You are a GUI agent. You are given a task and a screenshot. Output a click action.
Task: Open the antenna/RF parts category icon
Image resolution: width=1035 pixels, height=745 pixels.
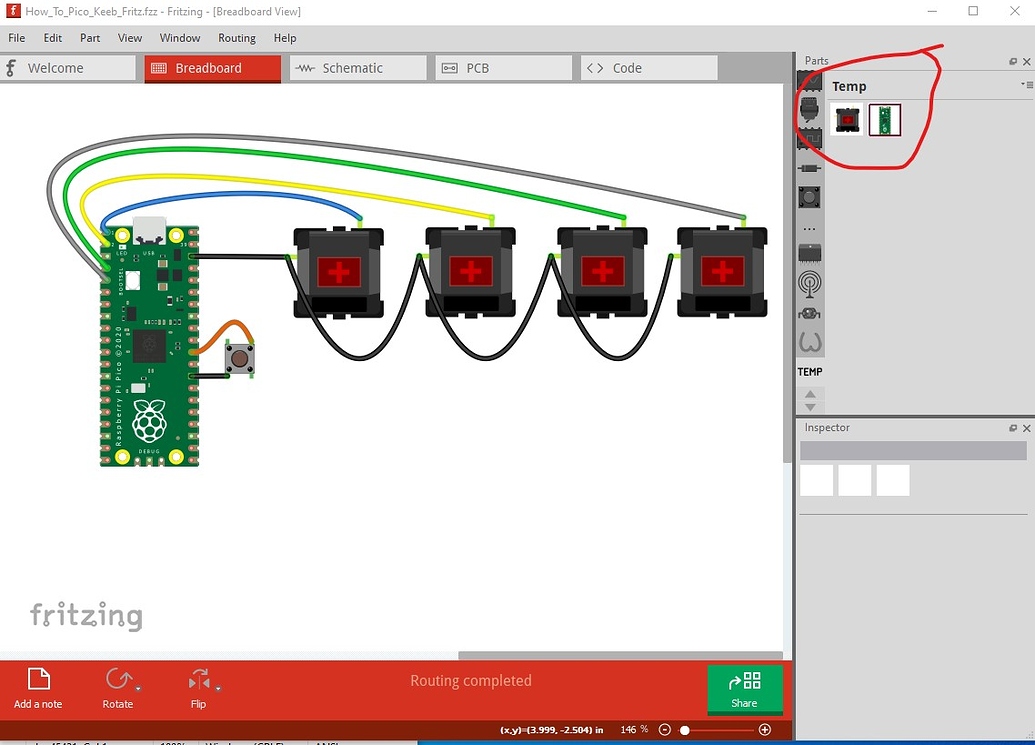pyautogui.click(x=810, y=283)
